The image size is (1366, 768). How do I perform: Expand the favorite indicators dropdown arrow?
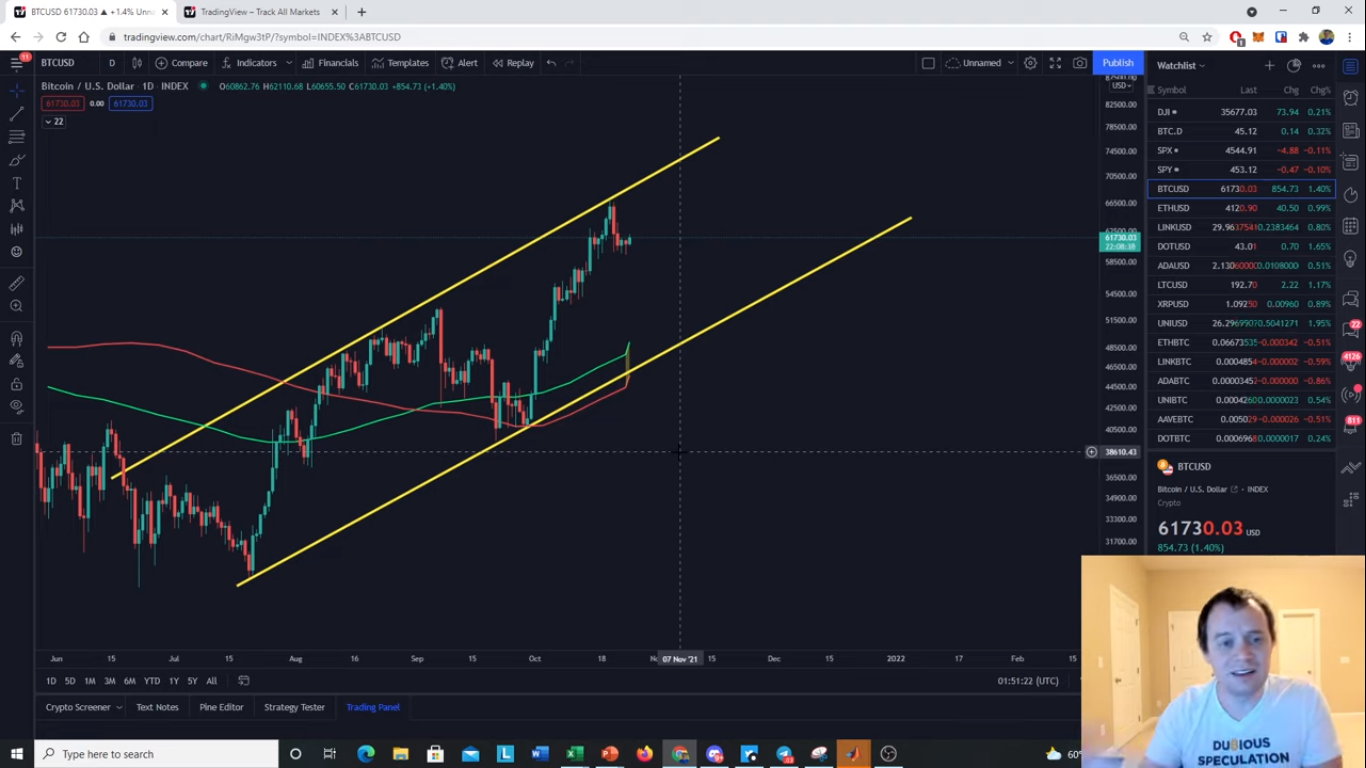pos(289,63)
